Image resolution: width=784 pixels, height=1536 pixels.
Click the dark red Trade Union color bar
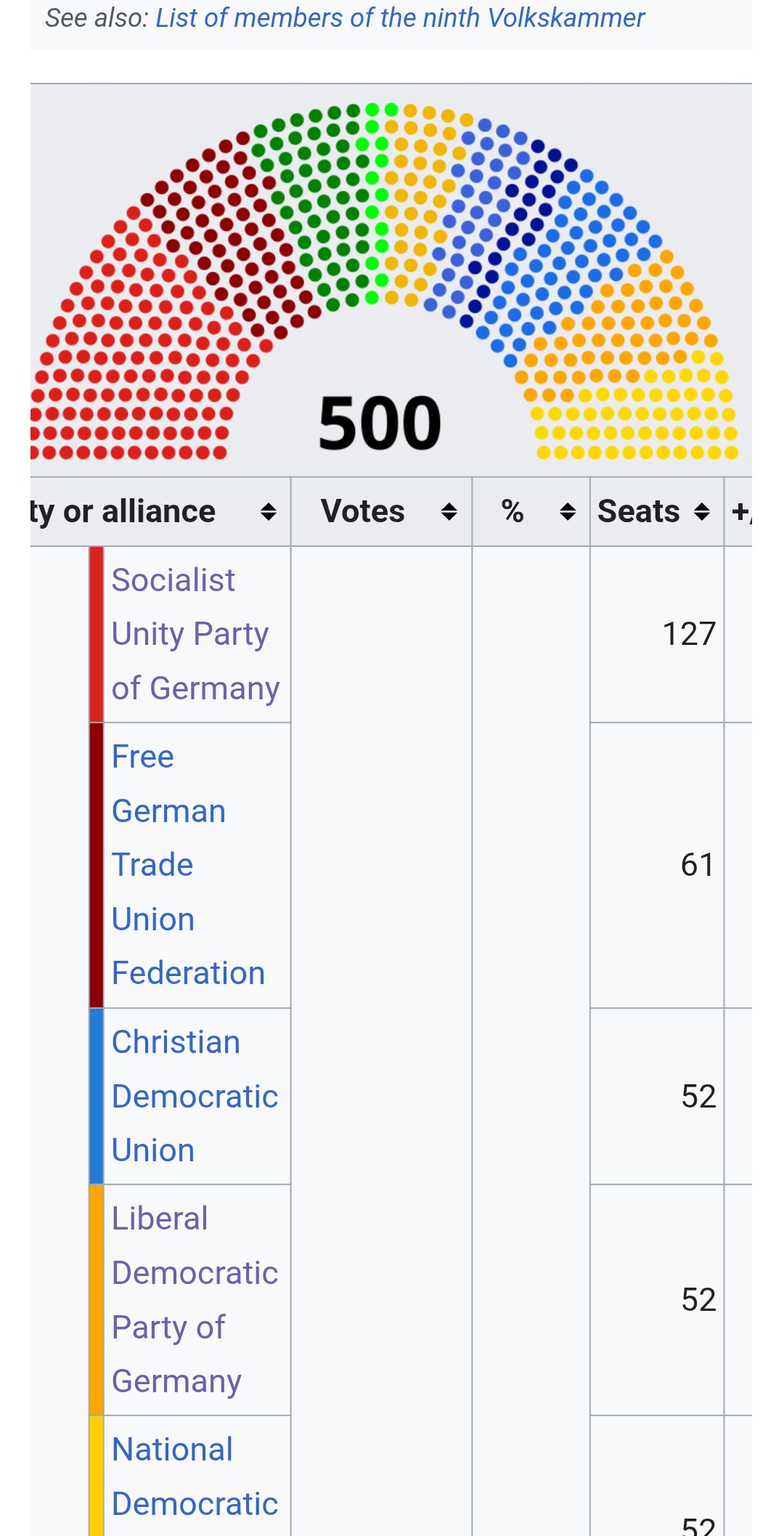[x=97, y=865]
